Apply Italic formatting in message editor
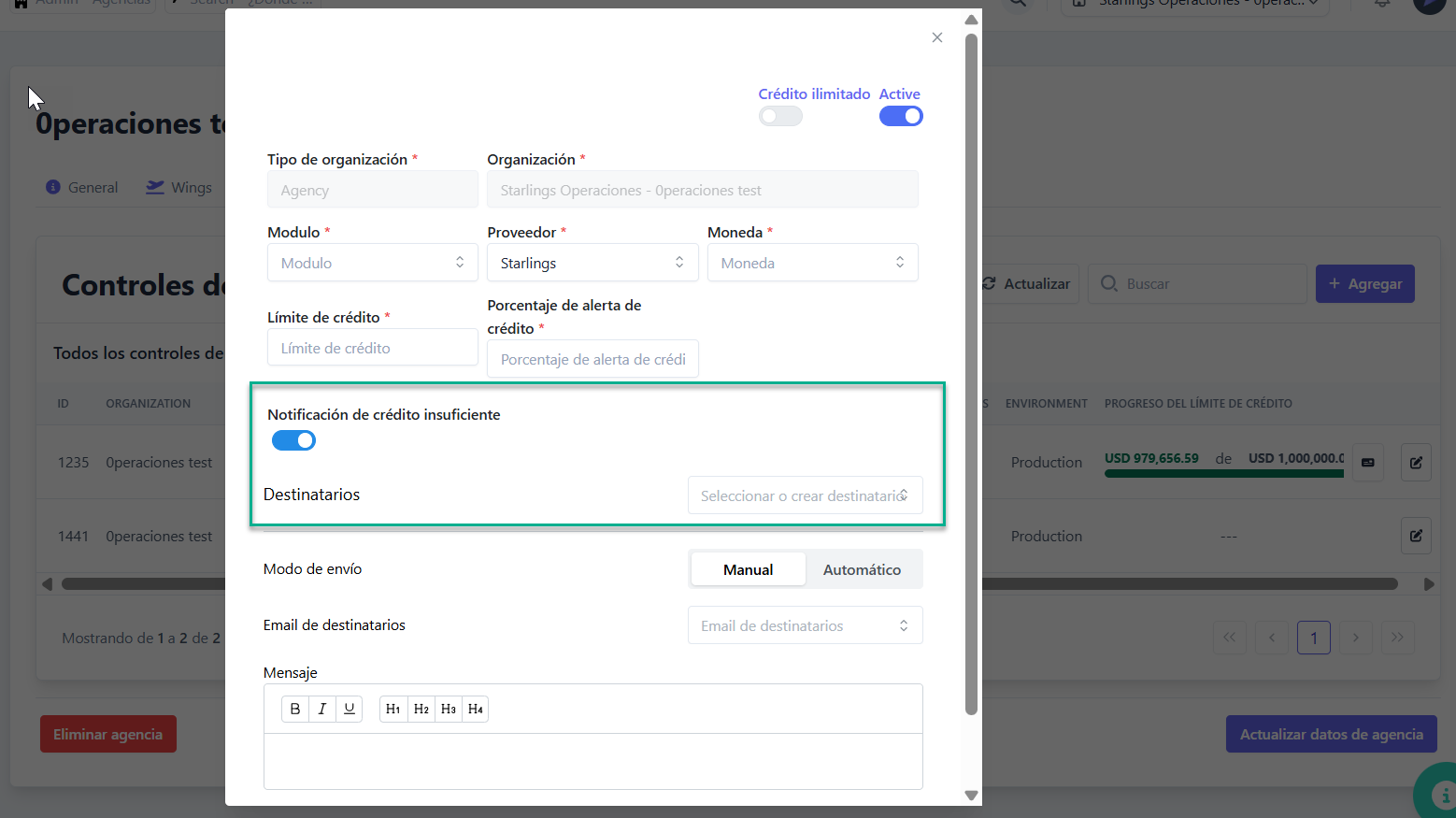This screenshot has height=818, width=1456. (x=322, y=709)
